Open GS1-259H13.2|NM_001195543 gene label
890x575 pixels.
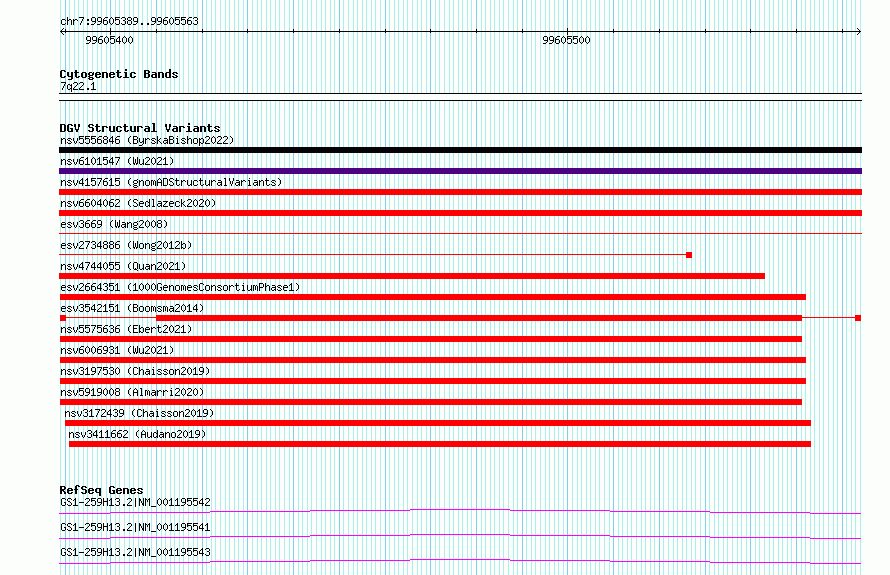tap(135, 552)
